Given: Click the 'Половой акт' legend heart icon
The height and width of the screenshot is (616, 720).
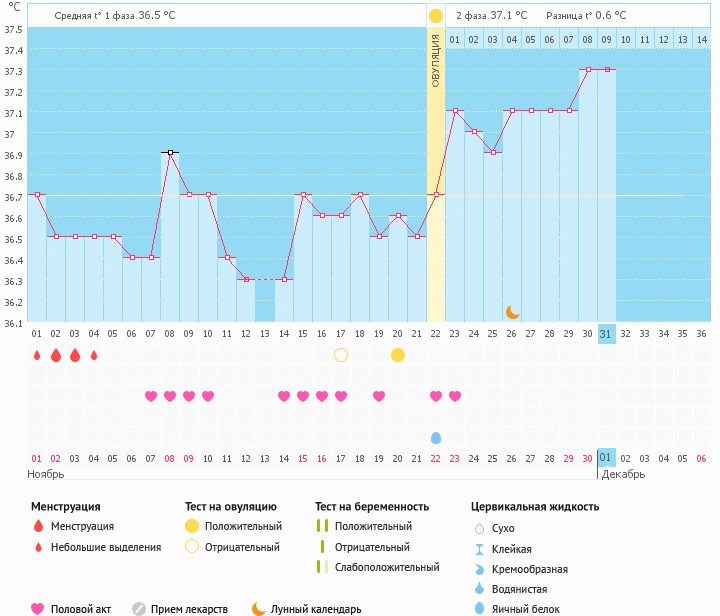Looking at the screenshot, I should (38, 608).
